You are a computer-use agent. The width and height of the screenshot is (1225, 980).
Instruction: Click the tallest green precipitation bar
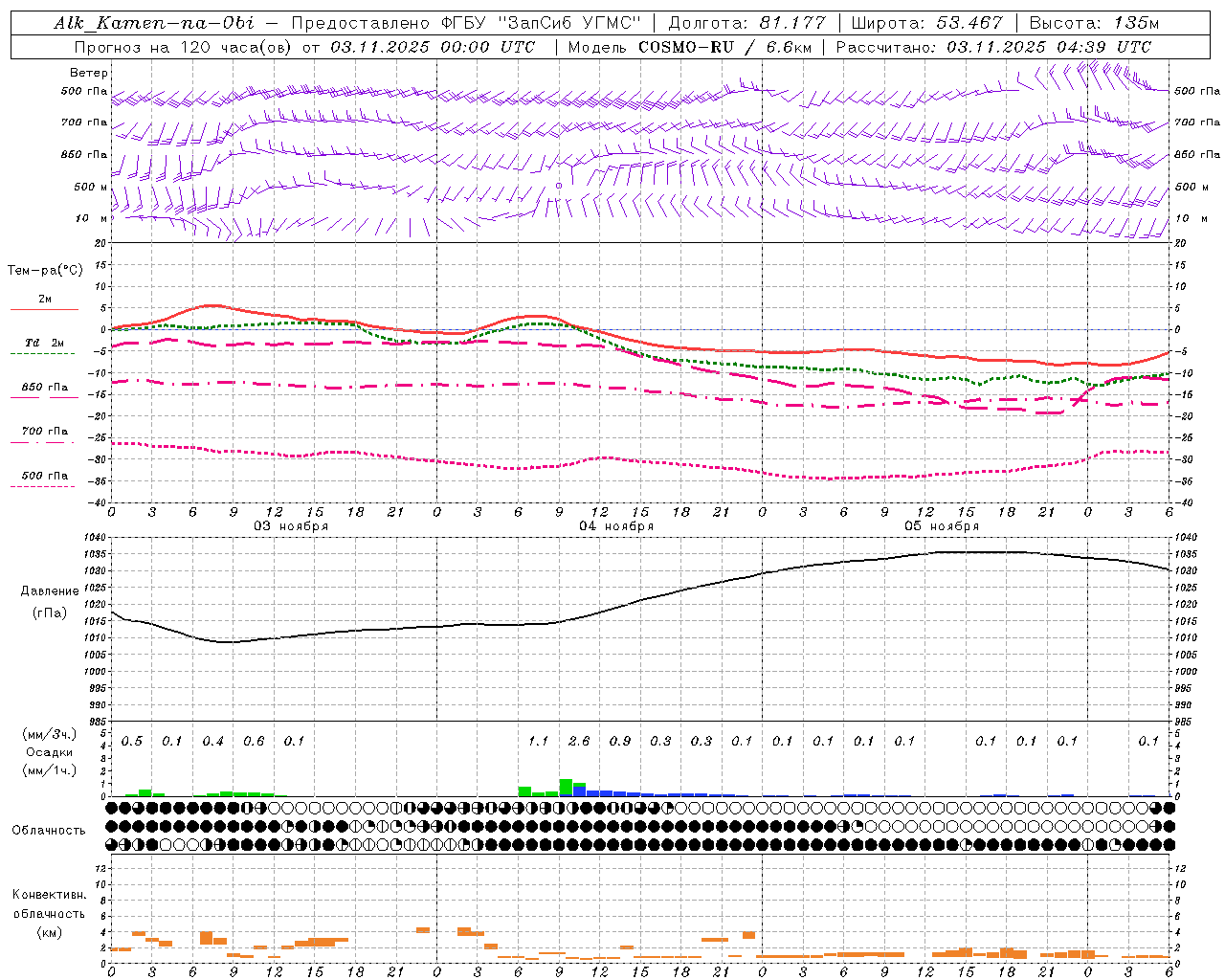[x=566, y=788]
